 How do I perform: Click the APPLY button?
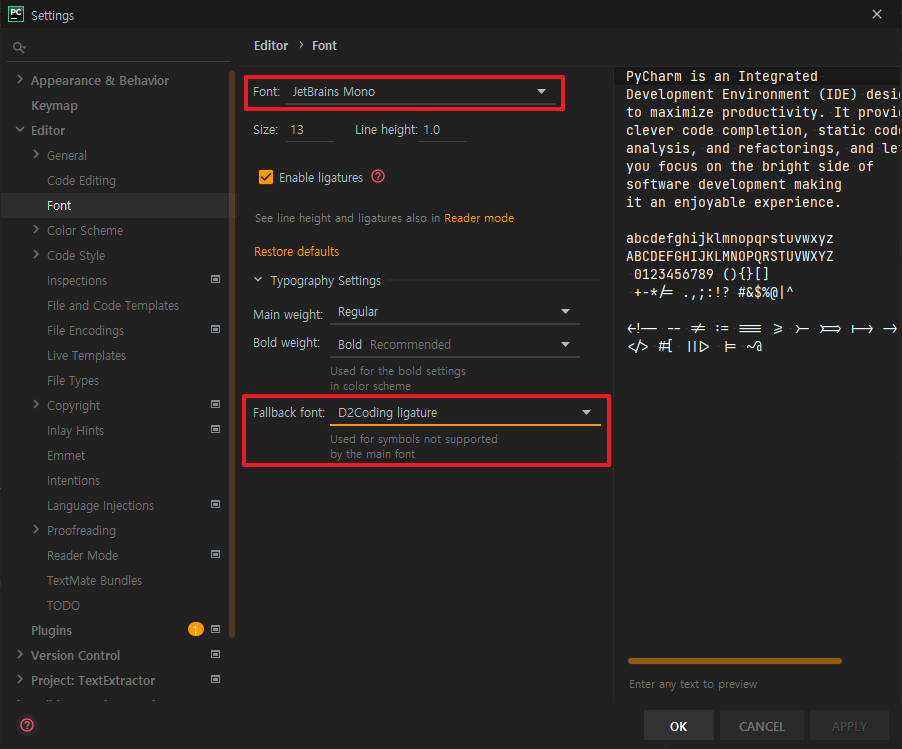tap(849, 726)
